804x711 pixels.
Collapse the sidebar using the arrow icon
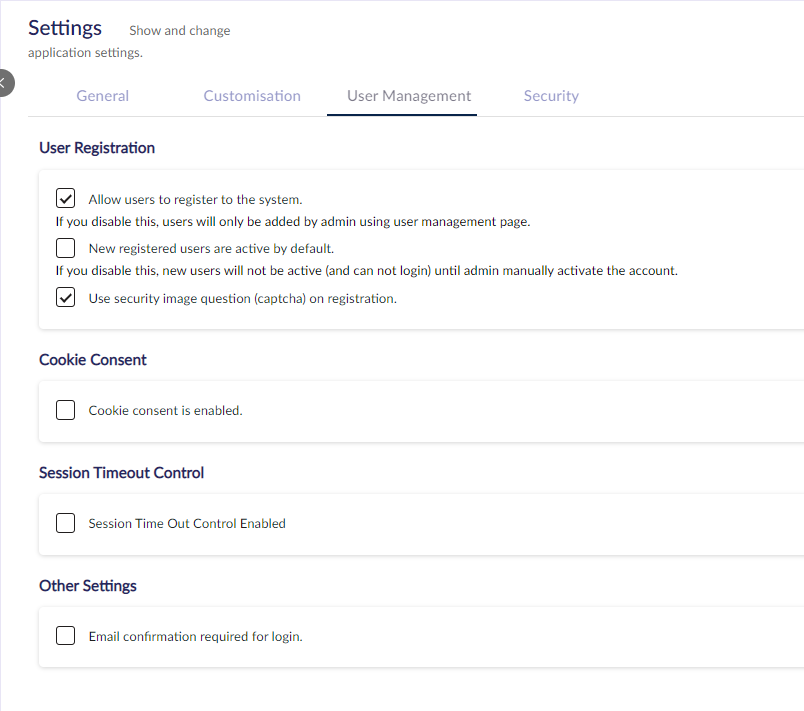point(4,83)
